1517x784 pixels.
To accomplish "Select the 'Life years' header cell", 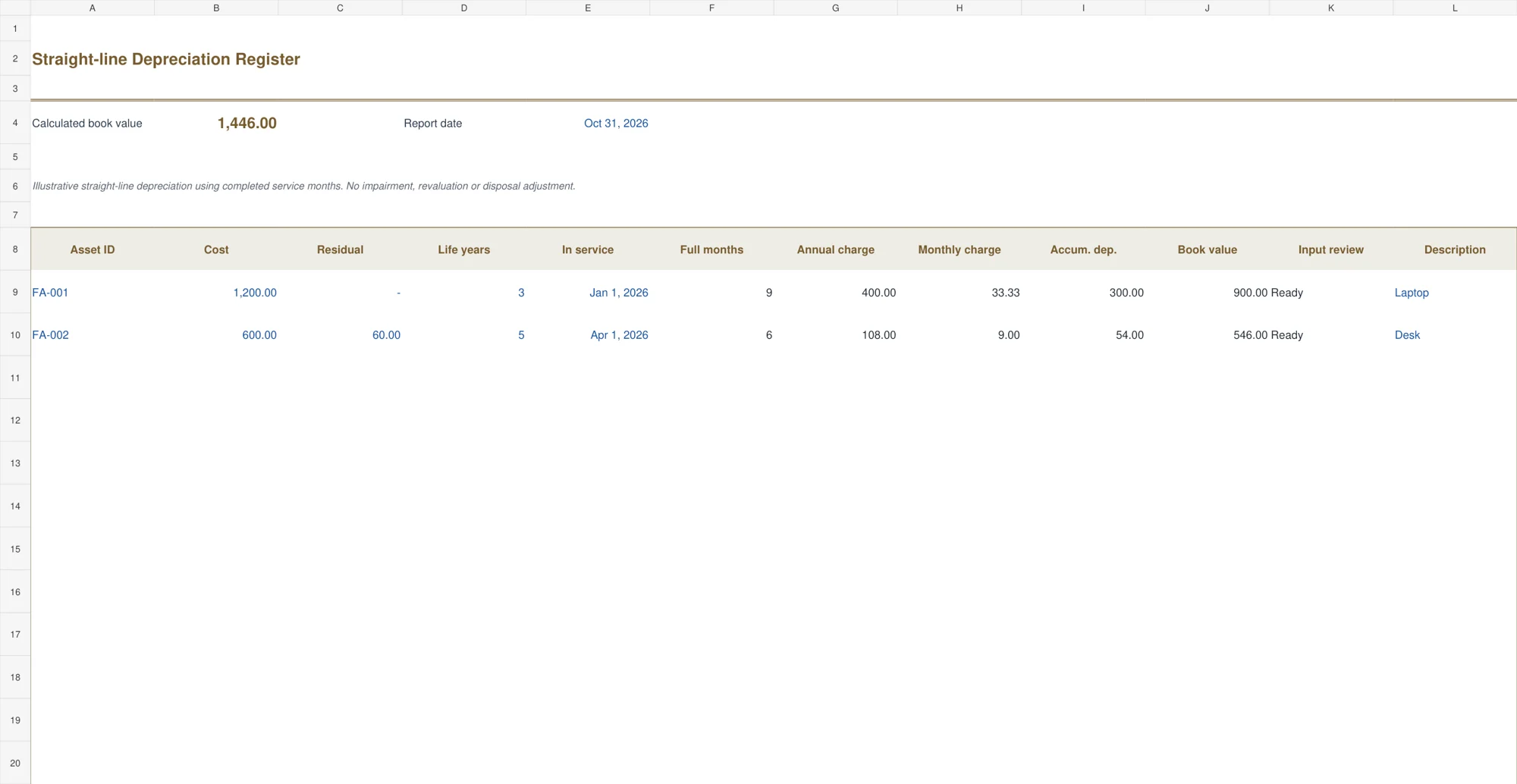I will (464, 249).
